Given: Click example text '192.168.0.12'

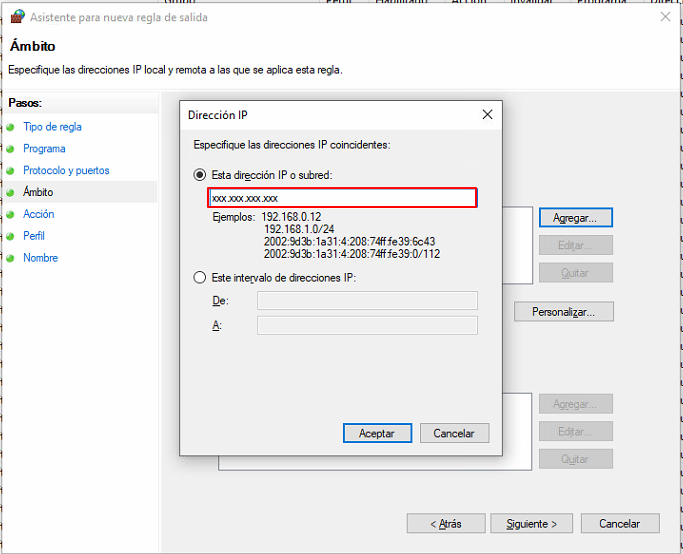Looking at the screenshot, I should click(x=291, y=217).
